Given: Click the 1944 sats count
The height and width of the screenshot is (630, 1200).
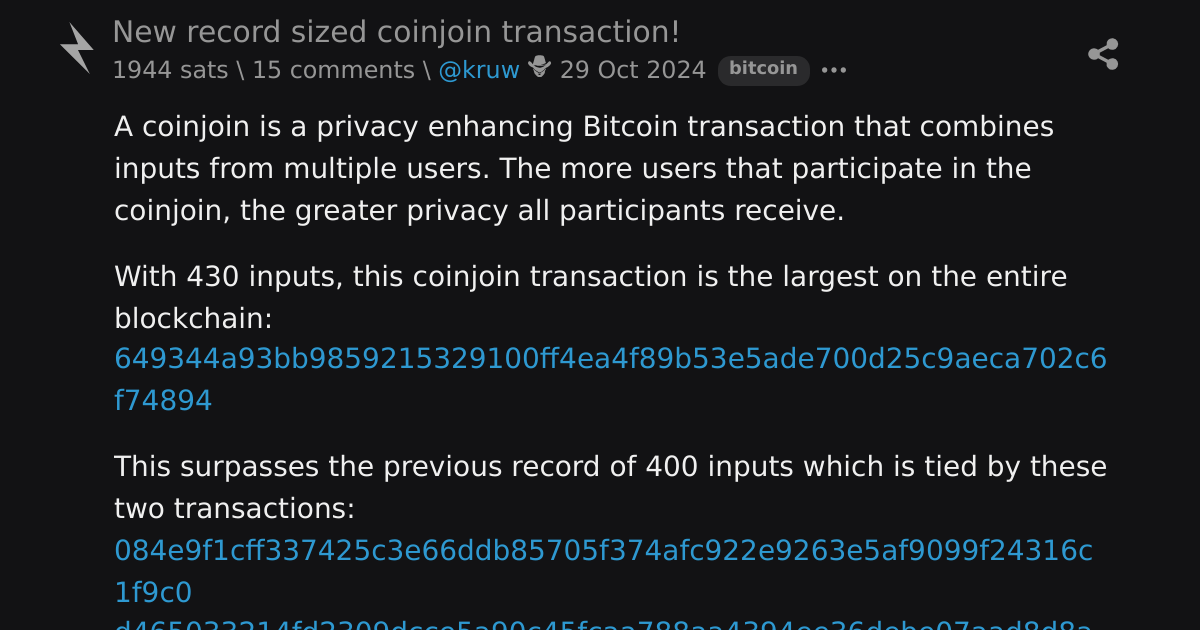Looking at the screenshot, I should coord(170,70).
